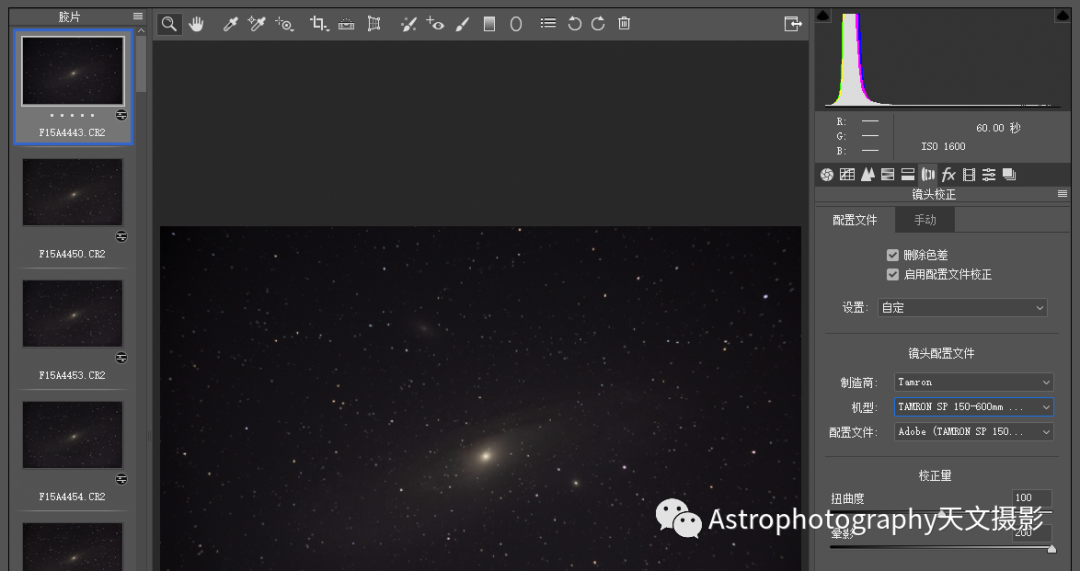Click the 扭曲度 value field showing 100
The height and width of the screenshot is (571, 1080).
point(1032,497)
